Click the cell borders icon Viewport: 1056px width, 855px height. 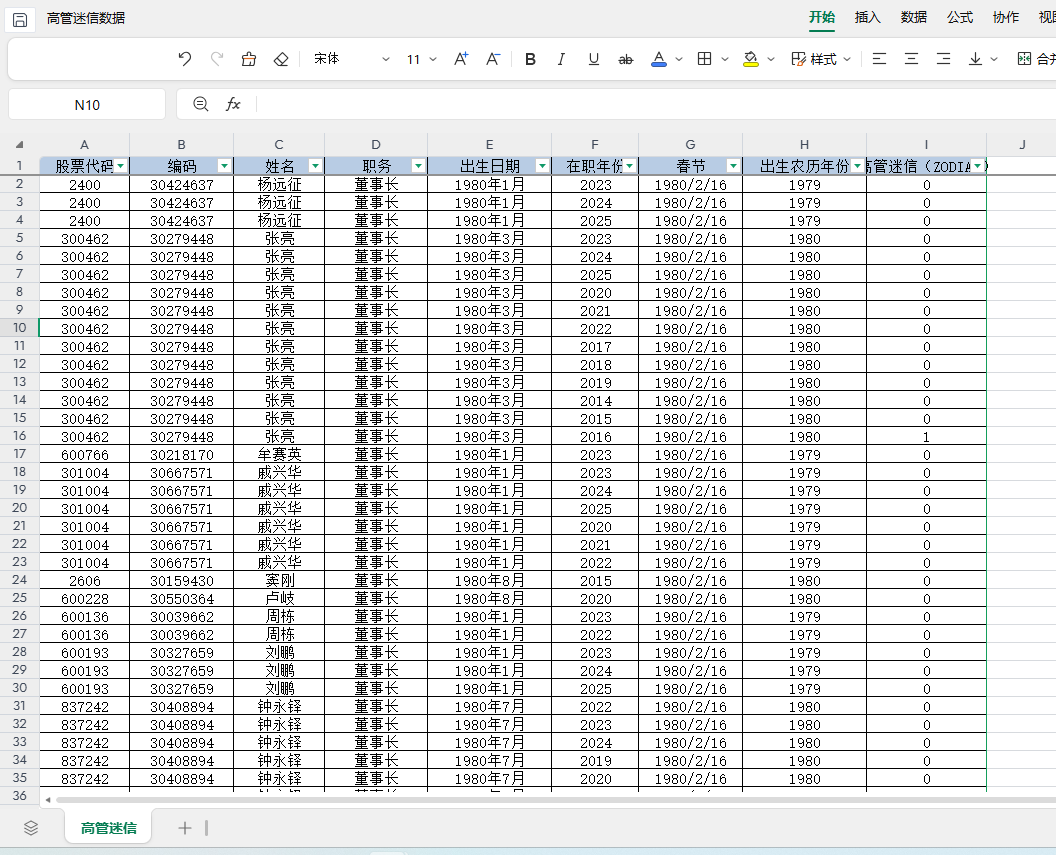[x=704, y=59]
